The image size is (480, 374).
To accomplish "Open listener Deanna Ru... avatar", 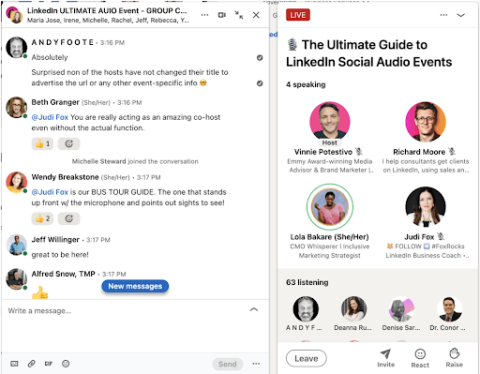I will [x=354, y=309].
